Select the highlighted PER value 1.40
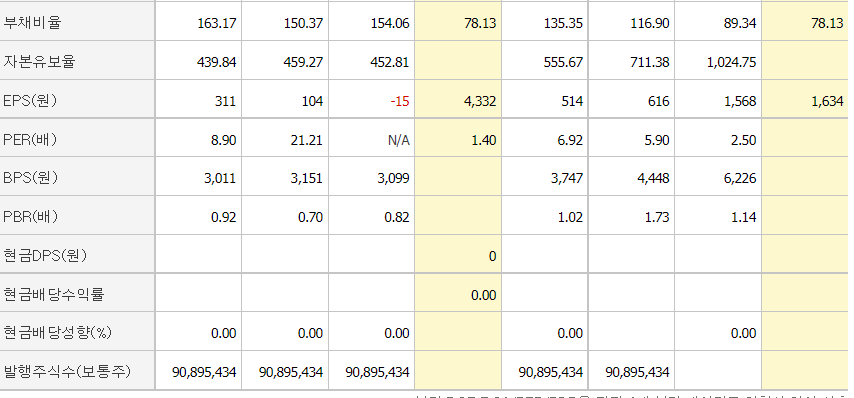 point(483,140)
